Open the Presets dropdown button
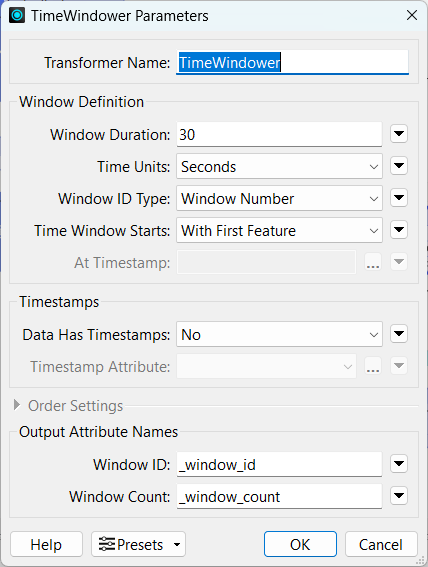The width and height of the screenshot is (428, 567). [x=138, y=544]
